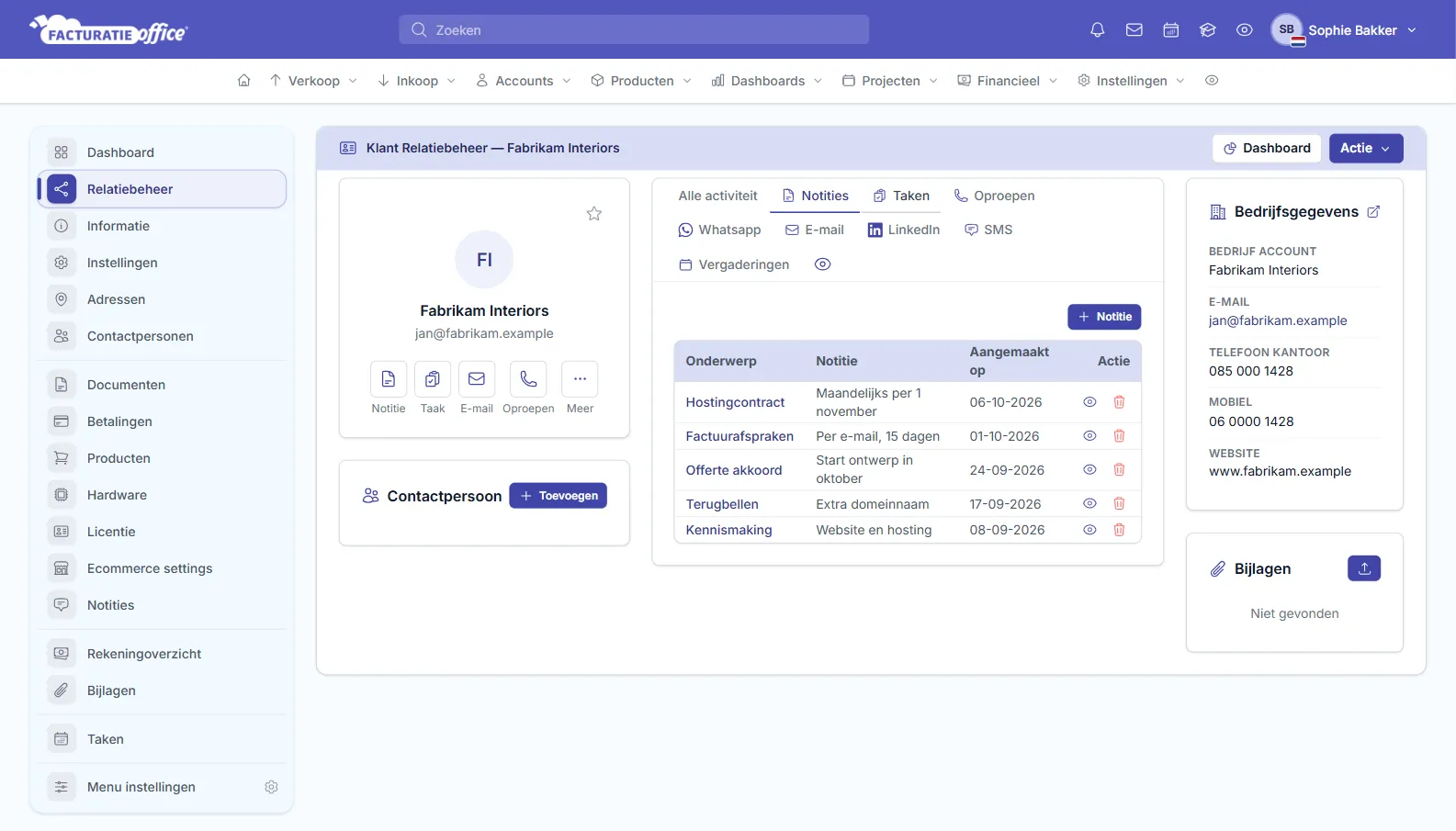Open the calendar icon in header
The image size is (1456, 831).
point(1170,30)
